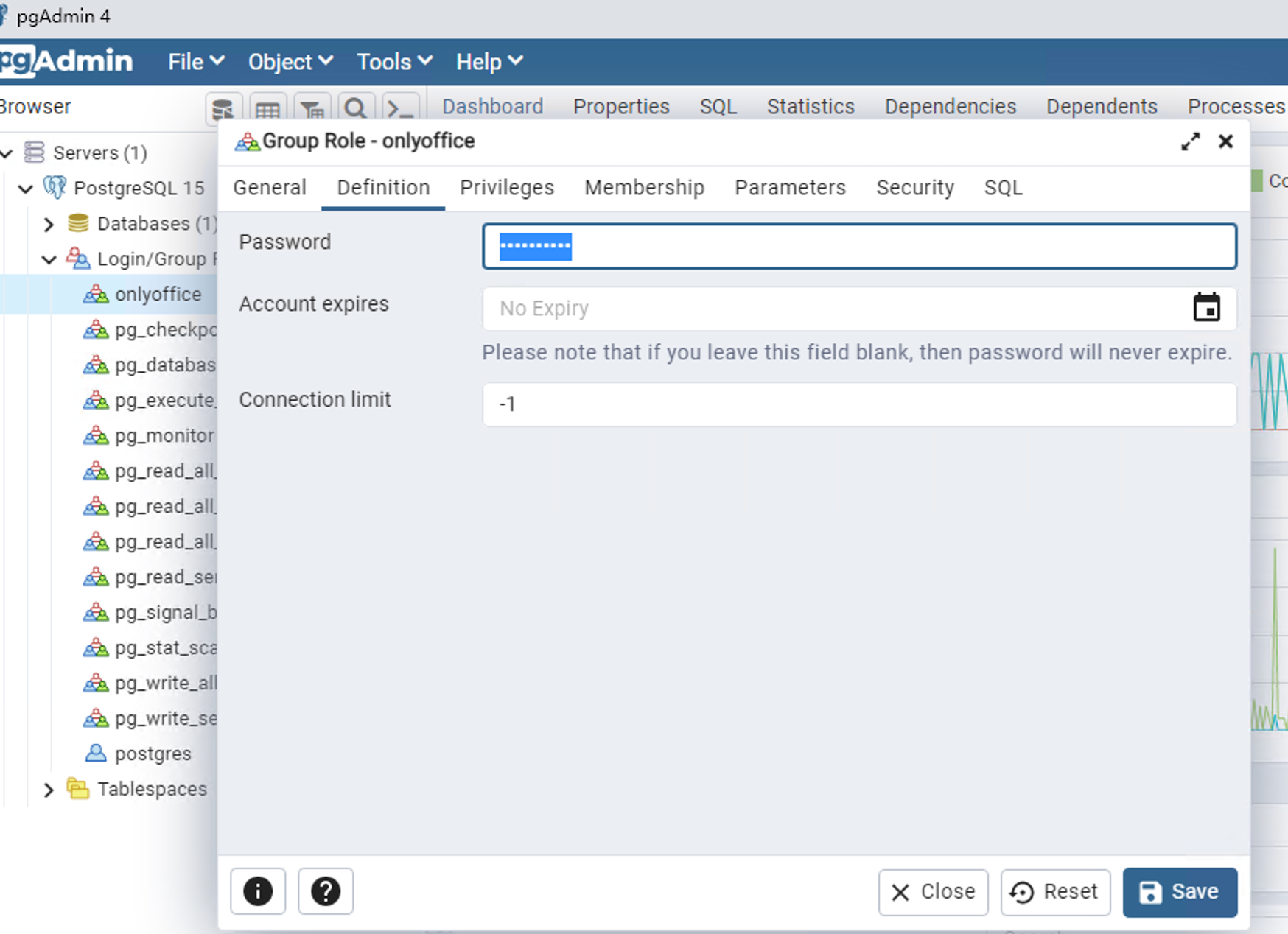The height and width of the screenshot is (934, 1288).
Task: Expand the Databases tree node
Action: (49, 224)
